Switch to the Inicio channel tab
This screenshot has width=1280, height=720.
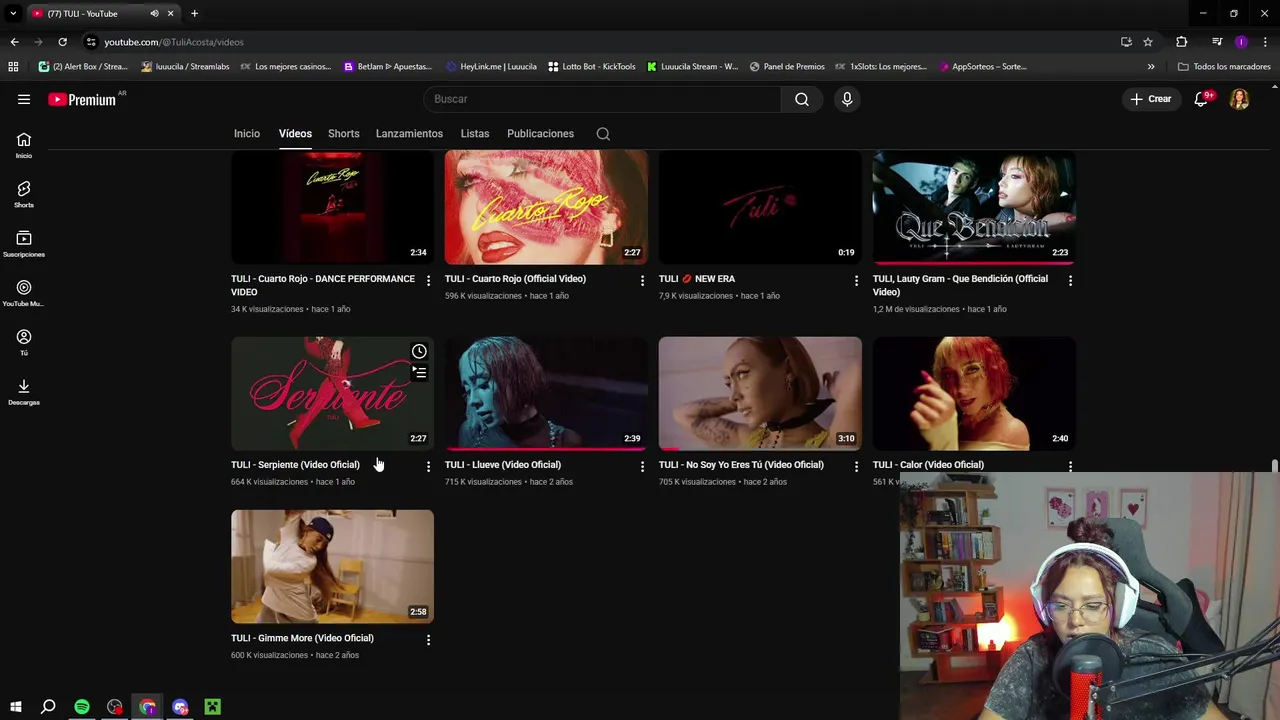tap(247, 134)
